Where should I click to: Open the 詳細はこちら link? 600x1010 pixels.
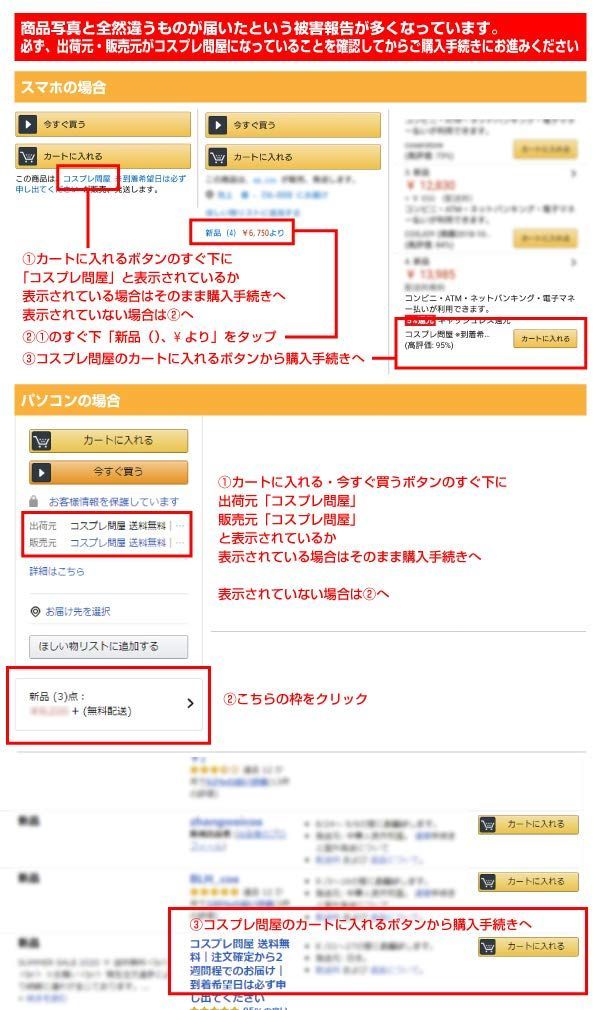point(57,571)
